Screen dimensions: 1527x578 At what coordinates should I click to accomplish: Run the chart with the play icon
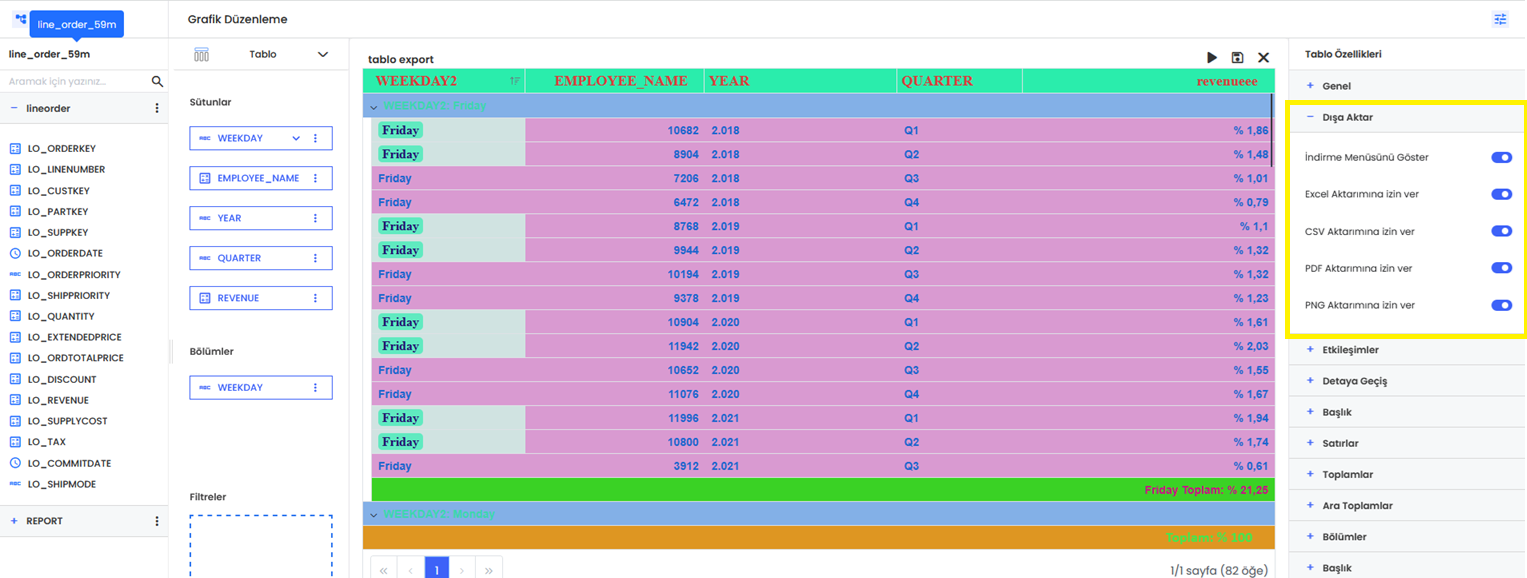1212,58
